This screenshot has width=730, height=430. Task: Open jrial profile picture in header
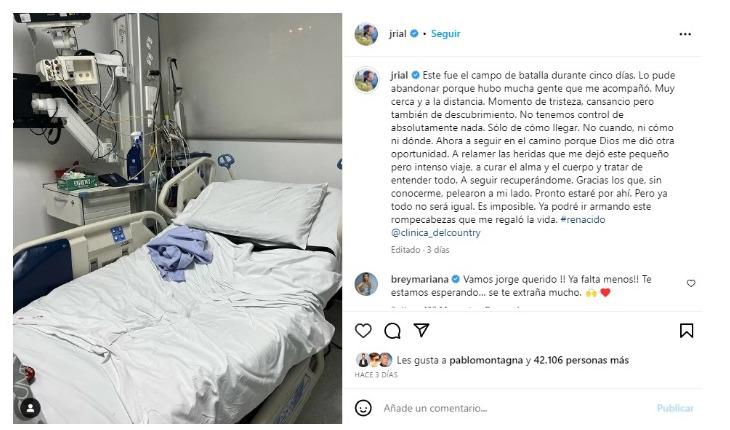click(366, 34)
